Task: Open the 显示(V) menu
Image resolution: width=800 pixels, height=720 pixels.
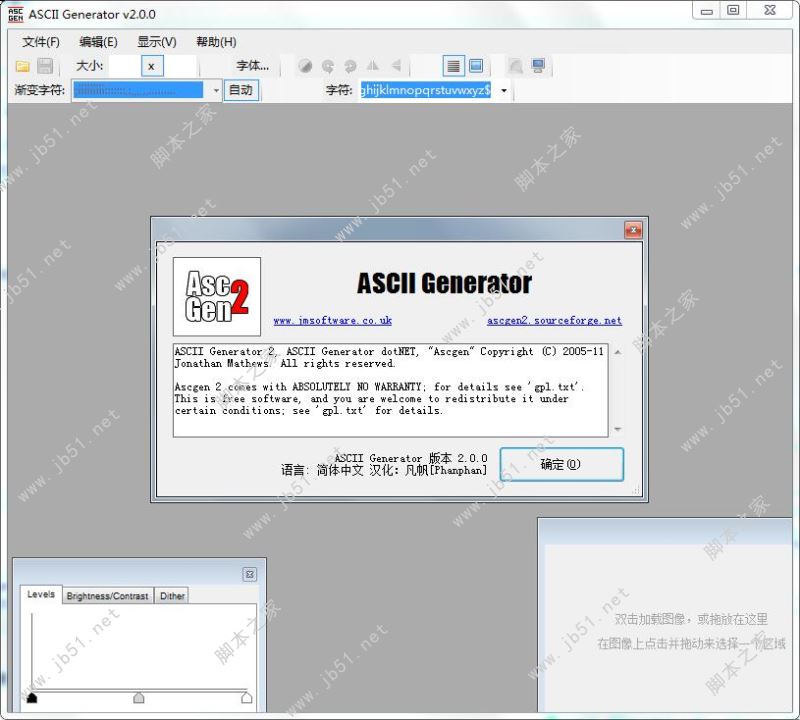Action: tap(157, 42)
